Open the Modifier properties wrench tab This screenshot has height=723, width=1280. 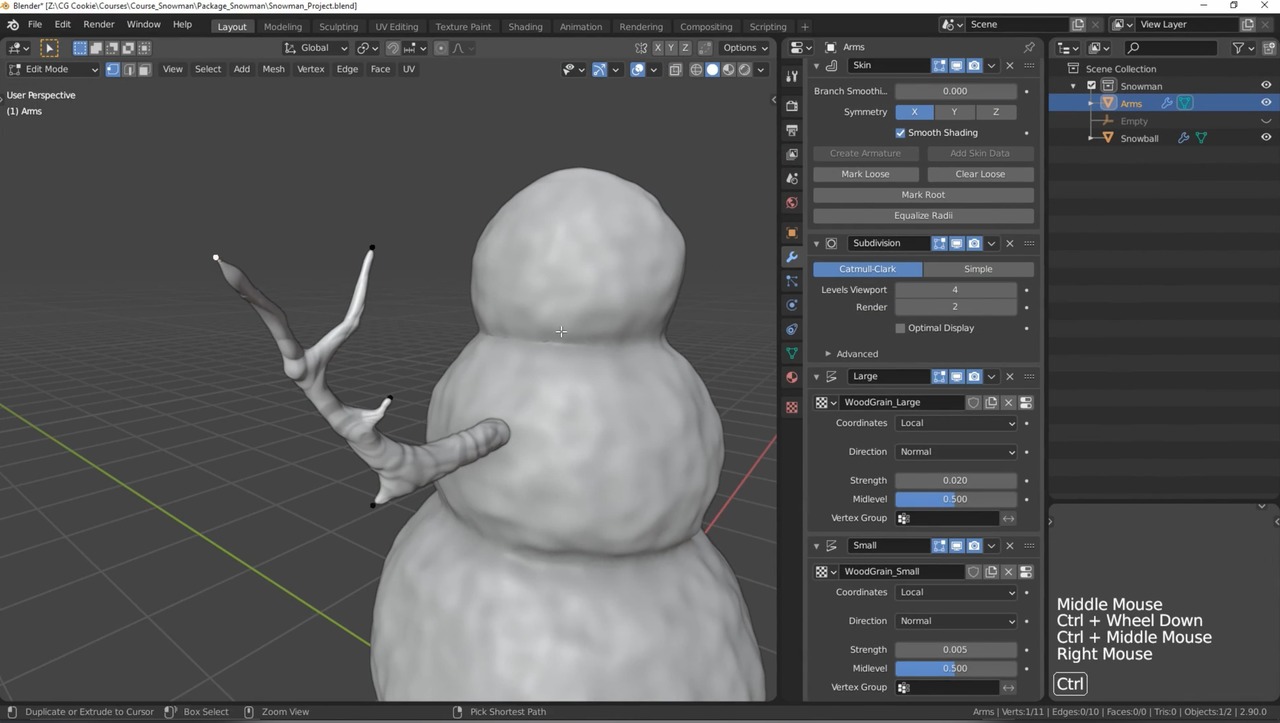(792, 257)
